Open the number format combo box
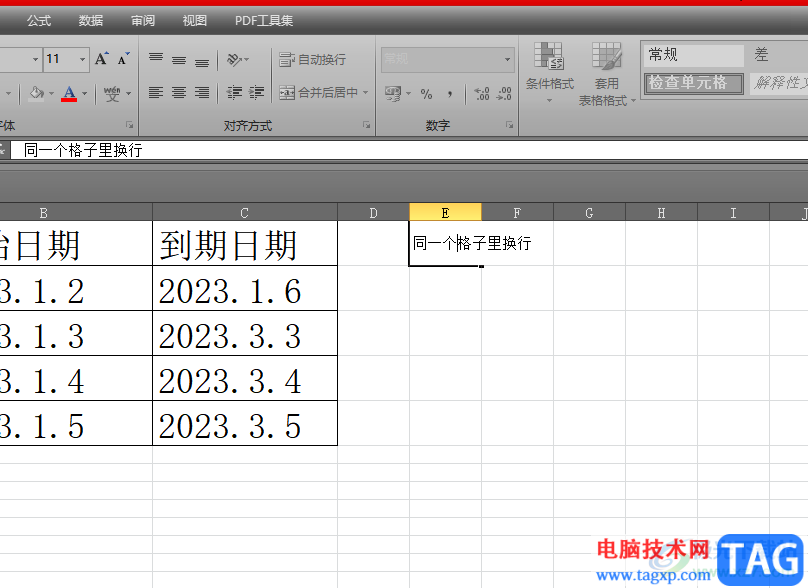The image size is (808, 588). pos(448,59)
